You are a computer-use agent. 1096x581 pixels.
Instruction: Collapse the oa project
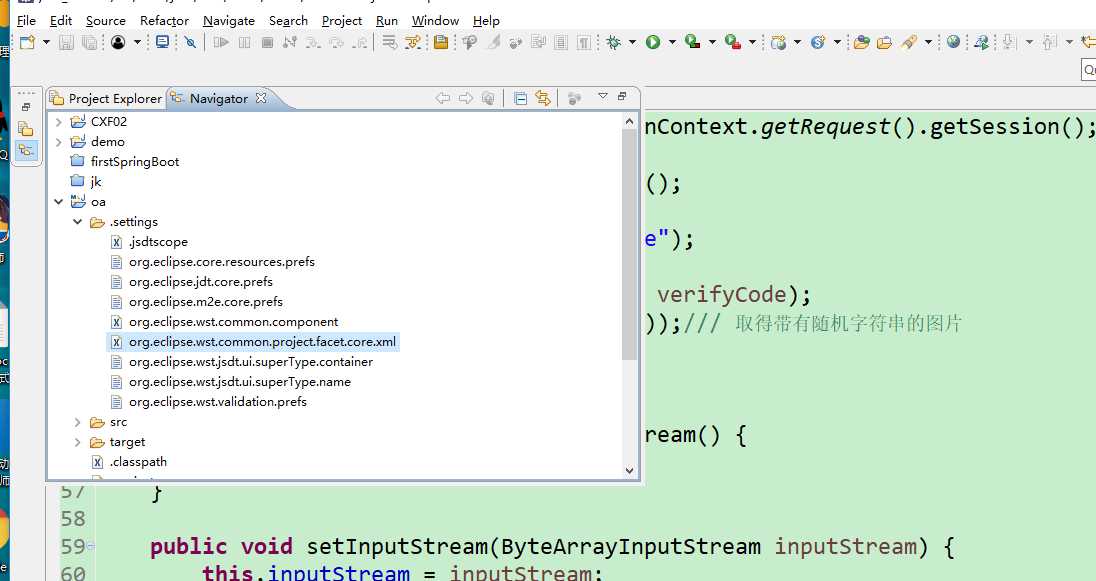pyautogui.click(x=59, y=202)
